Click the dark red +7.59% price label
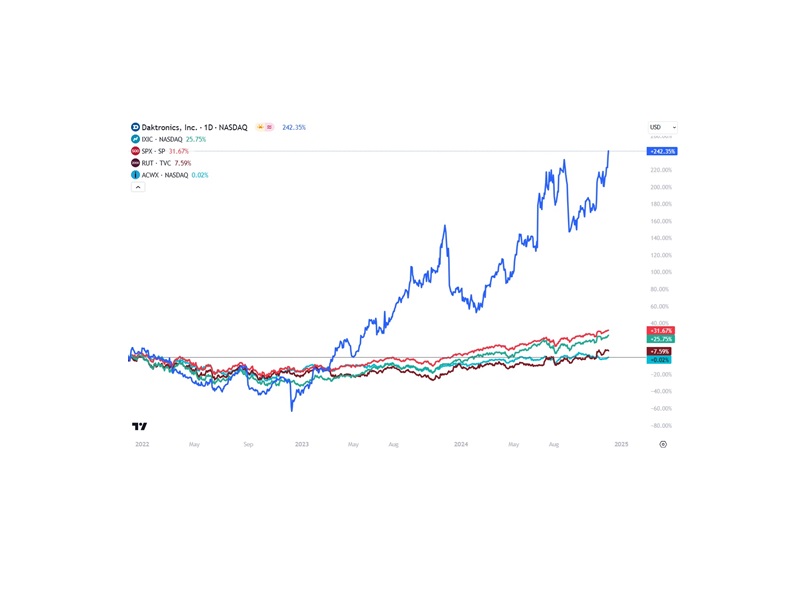 pyautogui.click(x=659, y=351)
